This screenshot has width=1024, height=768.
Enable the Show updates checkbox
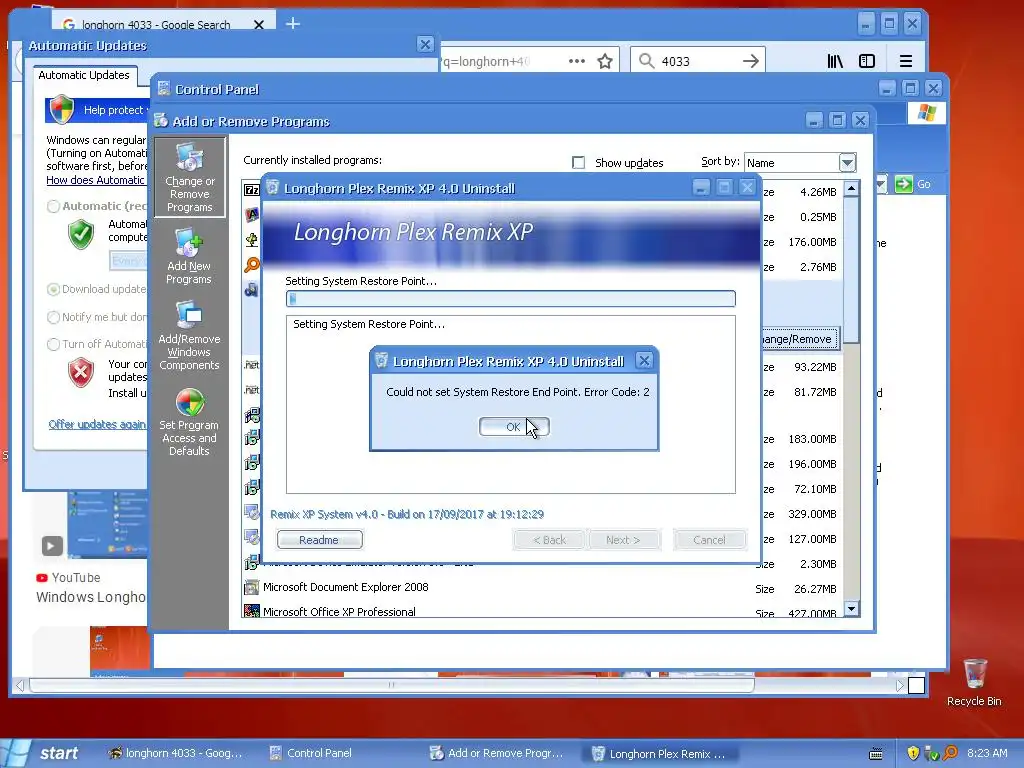point(578,162)
